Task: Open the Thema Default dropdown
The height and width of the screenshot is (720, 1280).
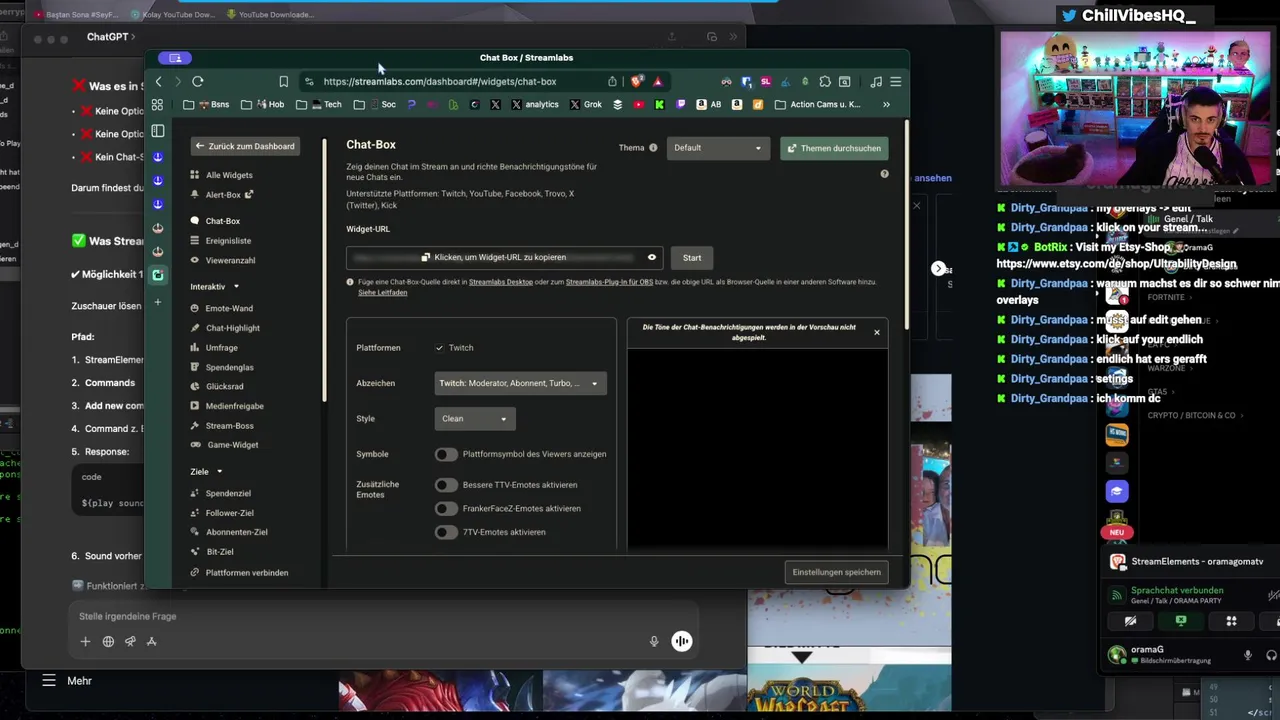Action: click(718, 148)
